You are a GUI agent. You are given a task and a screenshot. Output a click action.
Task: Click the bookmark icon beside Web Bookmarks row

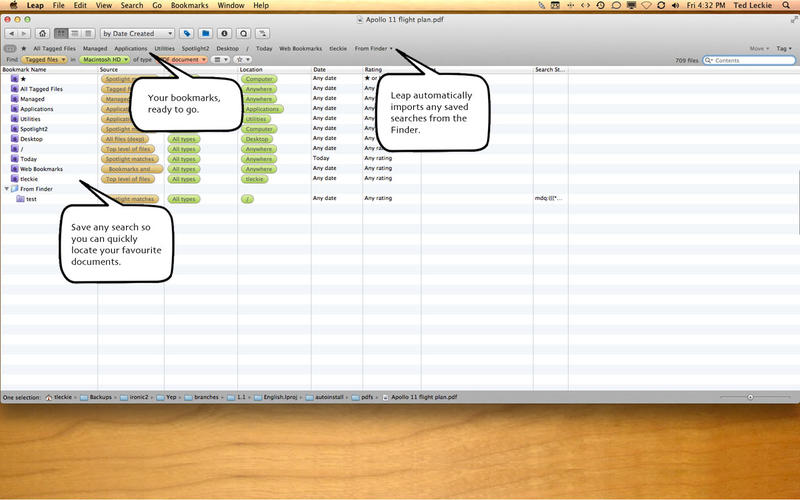[x=14, y=169]
